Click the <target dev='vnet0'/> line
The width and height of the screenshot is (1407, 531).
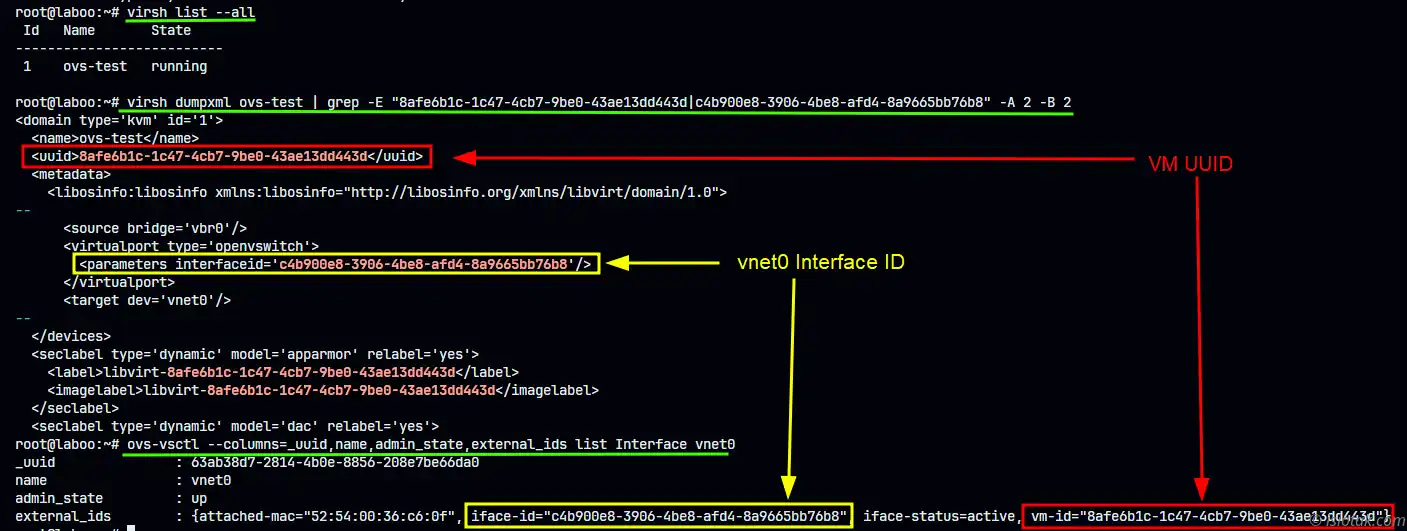(147, 300)
